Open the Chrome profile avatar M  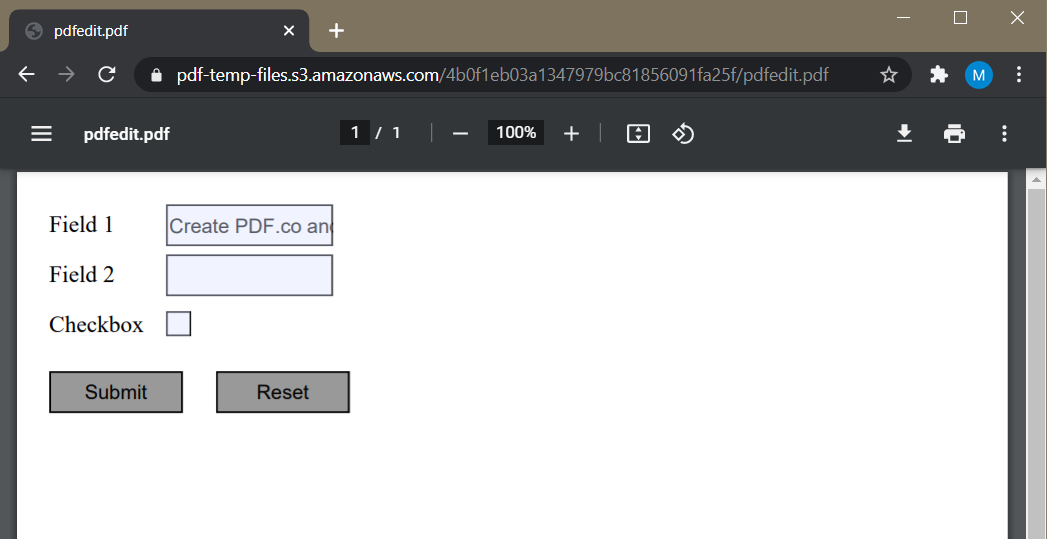point(978,75)
